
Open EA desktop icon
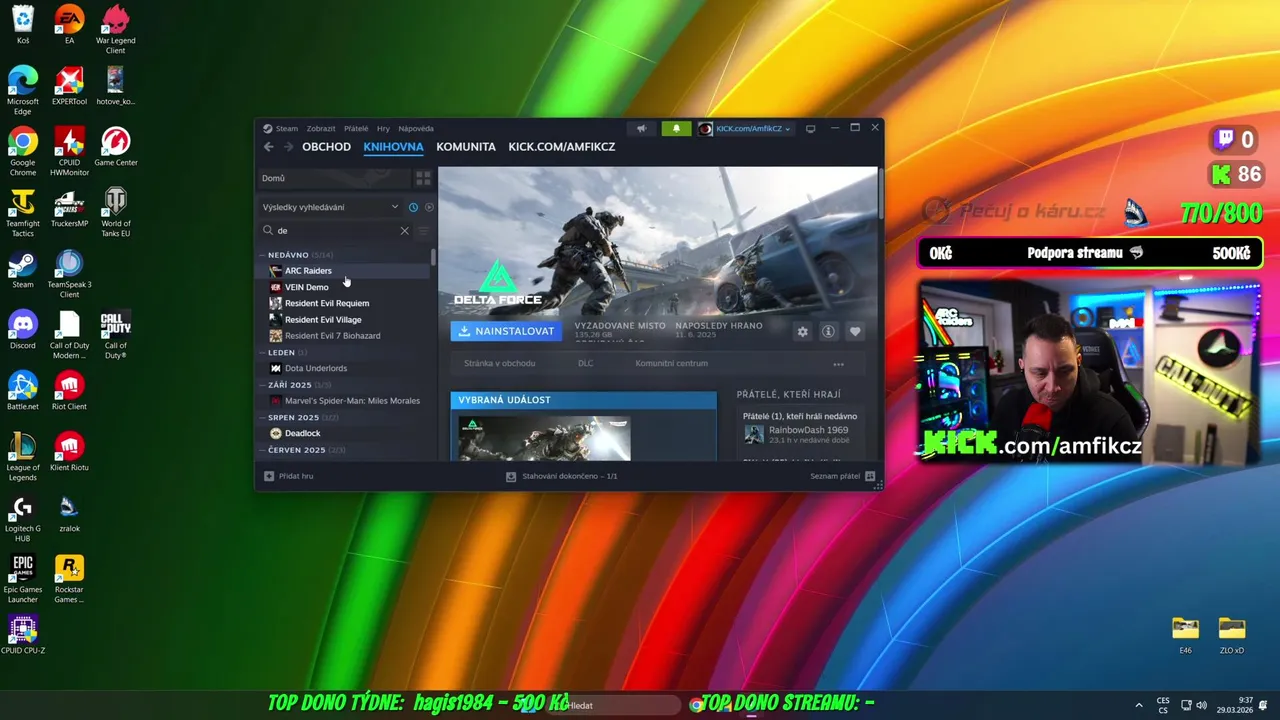69,26
